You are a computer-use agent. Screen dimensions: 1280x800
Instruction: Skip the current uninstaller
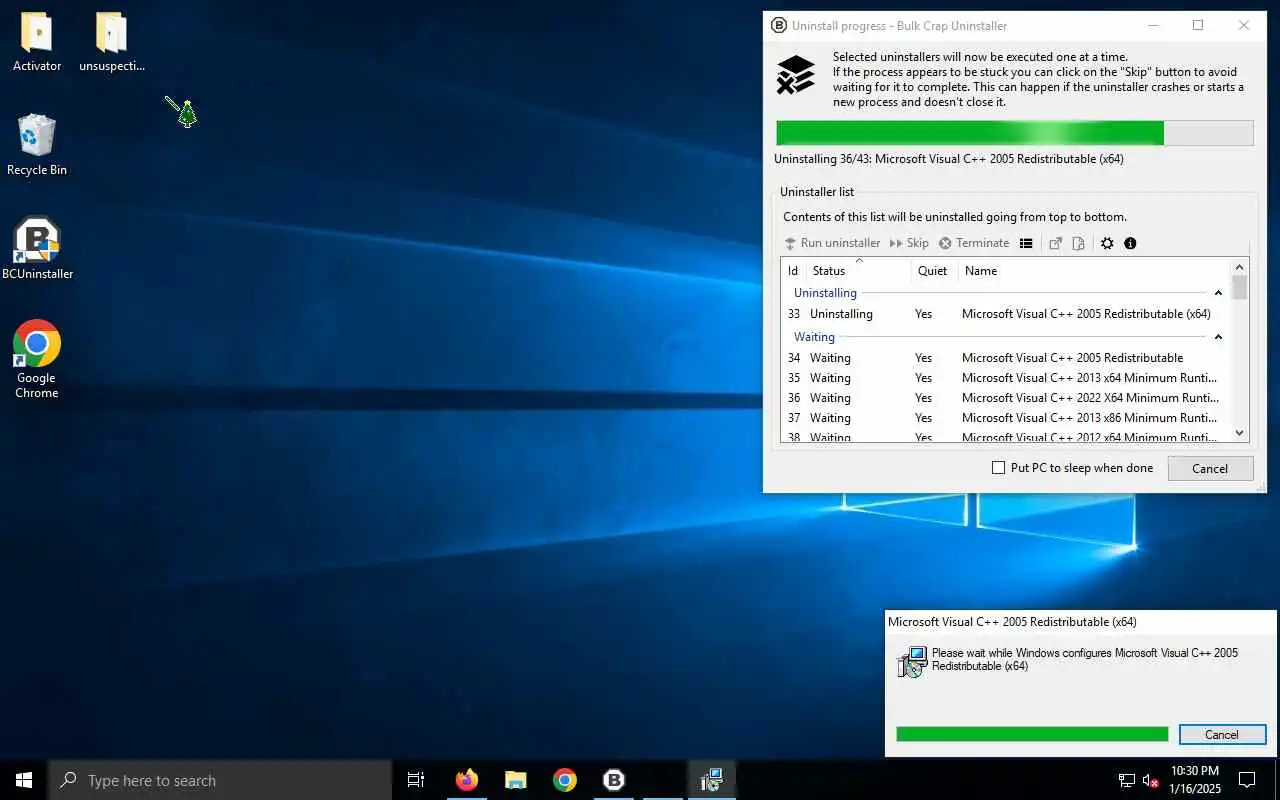[x=908, y=243]
